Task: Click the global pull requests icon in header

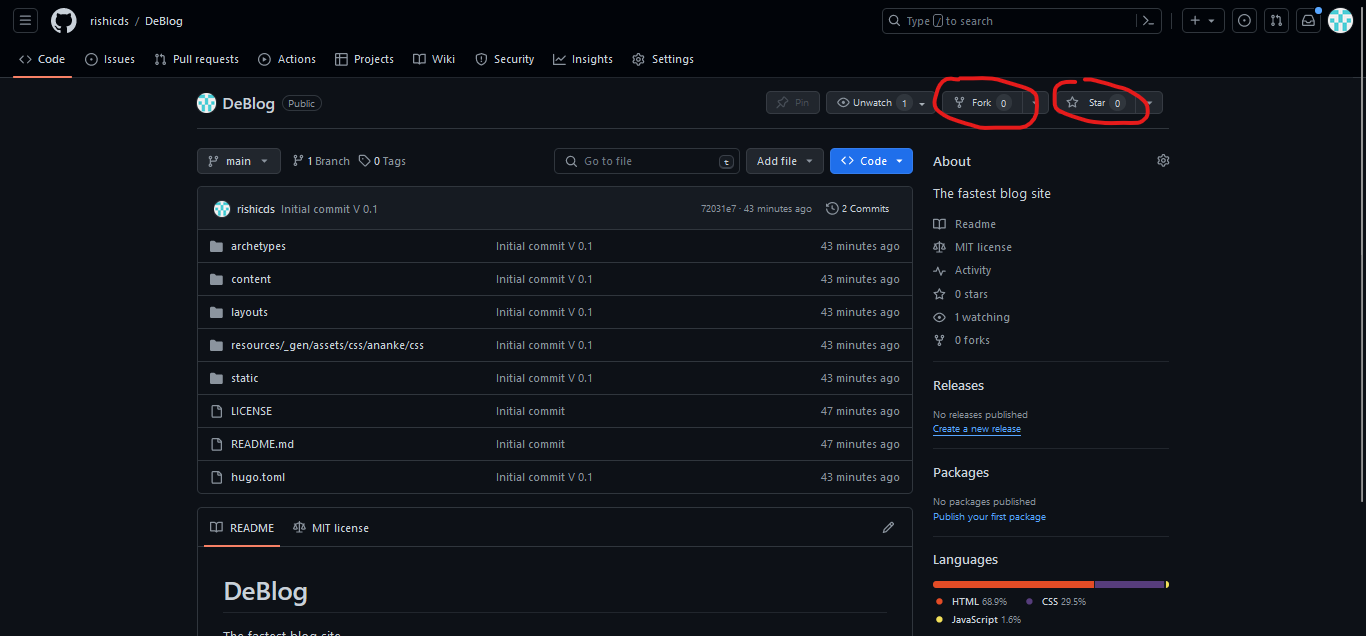Action: click(1275, 21)
